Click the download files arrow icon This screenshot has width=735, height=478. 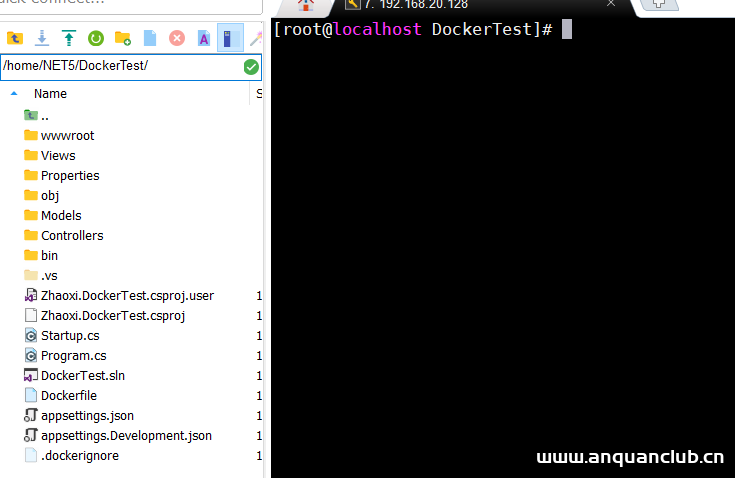[42, 38]
